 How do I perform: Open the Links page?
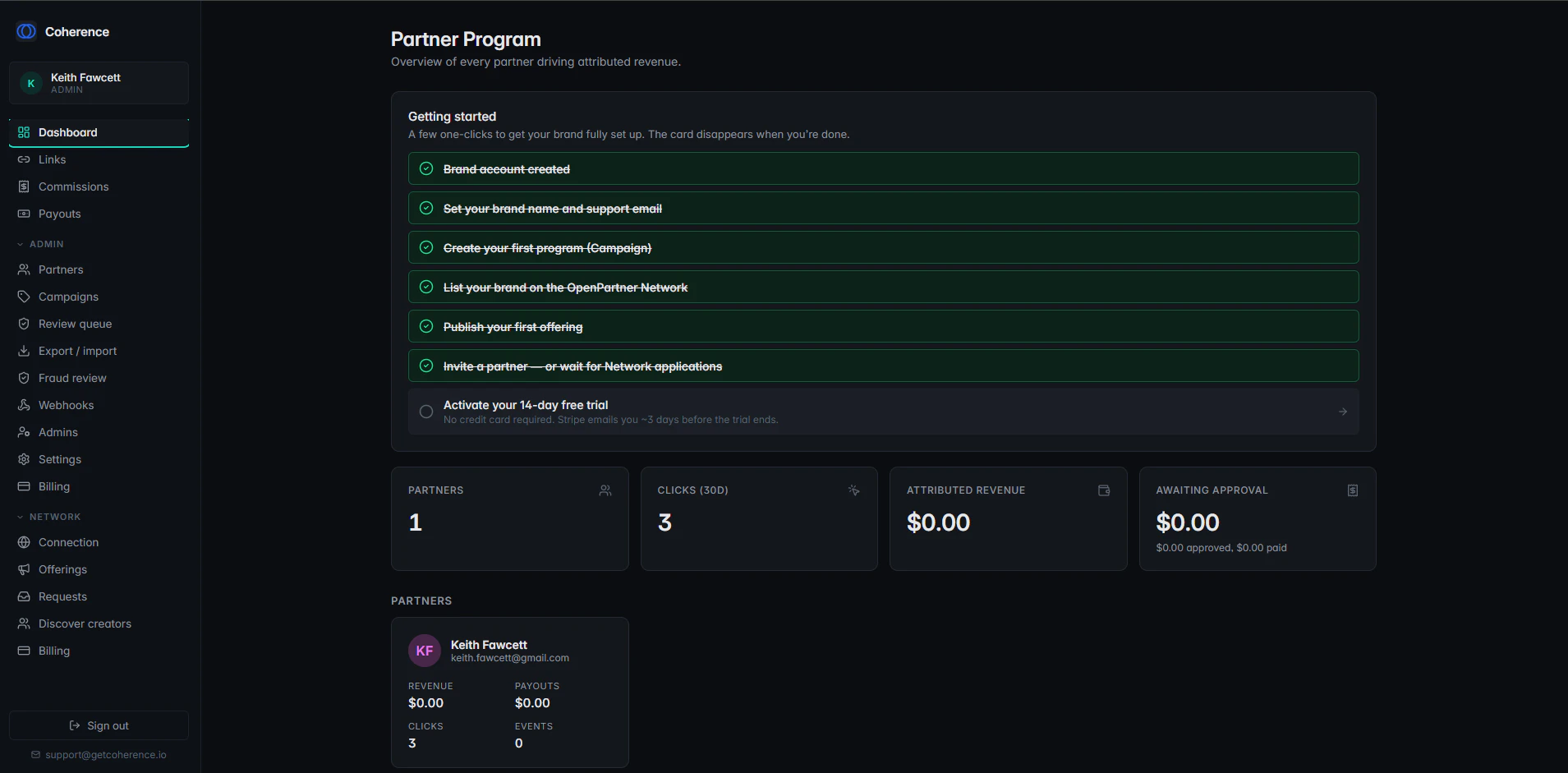click(99, 159)
